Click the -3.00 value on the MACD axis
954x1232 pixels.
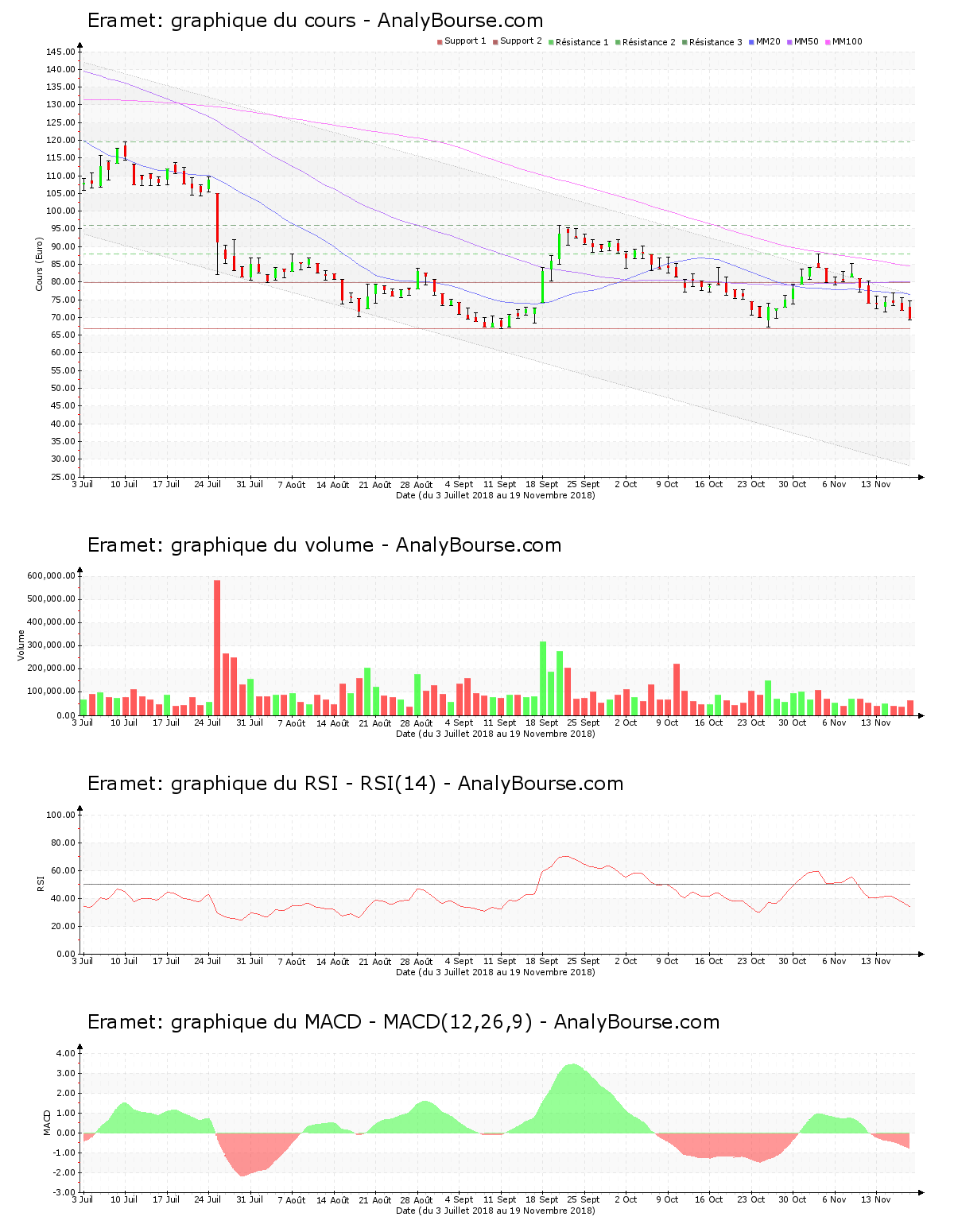click(64, 1192)
